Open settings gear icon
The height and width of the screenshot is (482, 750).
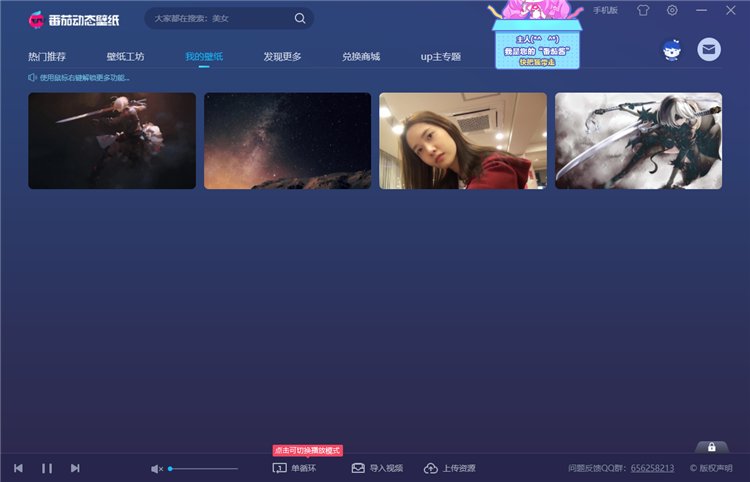(x=672, y=10)
